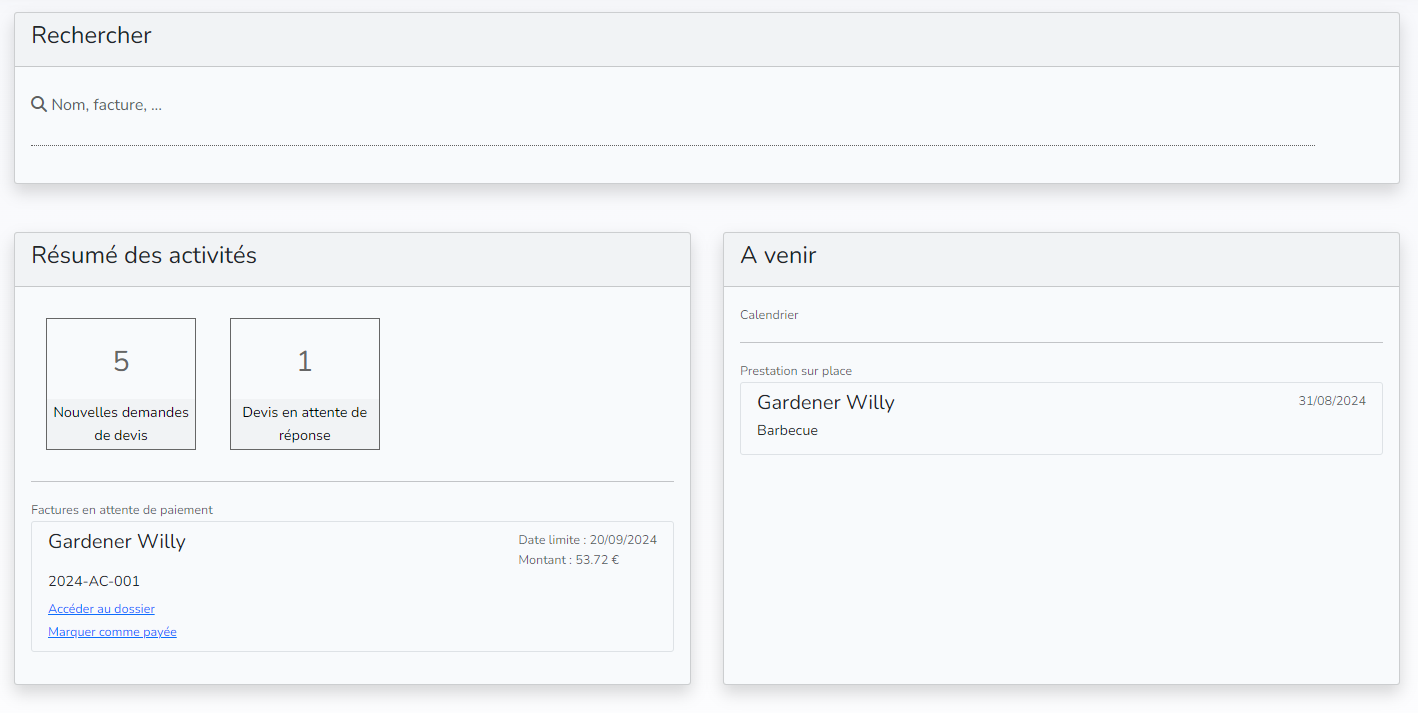Image resolution: width=1418 pixels, height=713 pixels.
Task: Click the Date limite 20/09/2024 text
Action: point(587,540)
